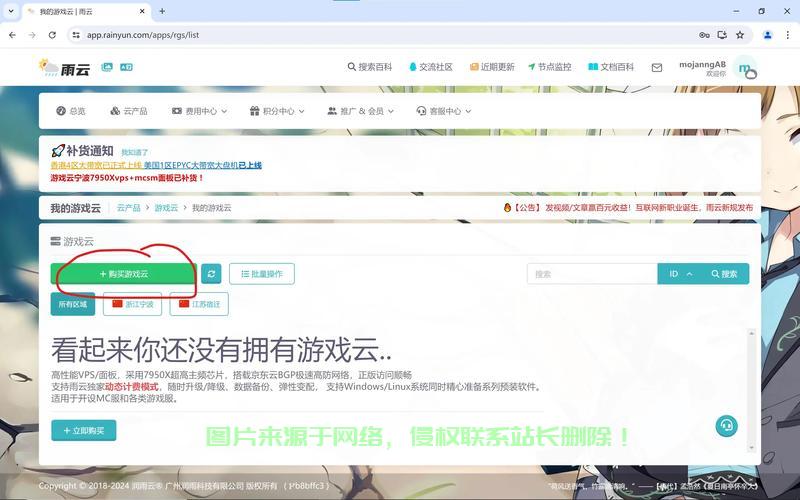
Task: Open the tab search dropdown arrow
Action: tap(11, 11)
